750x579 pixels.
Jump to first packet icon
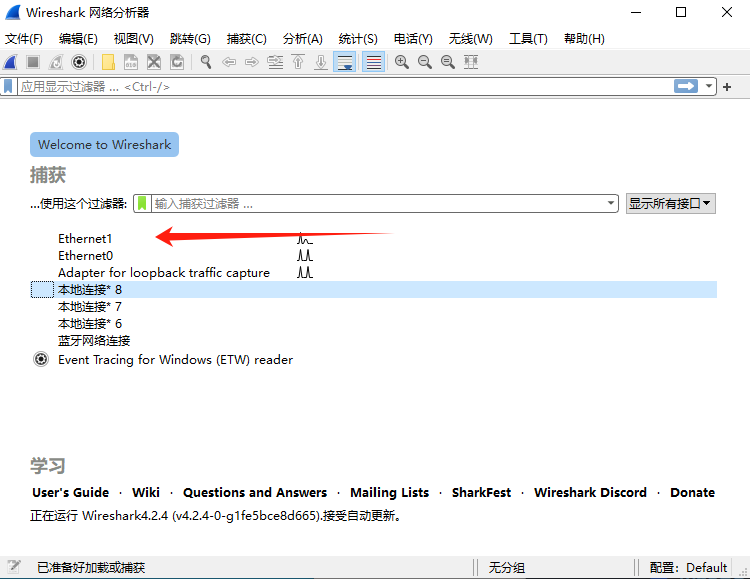(x=298, y=62)
